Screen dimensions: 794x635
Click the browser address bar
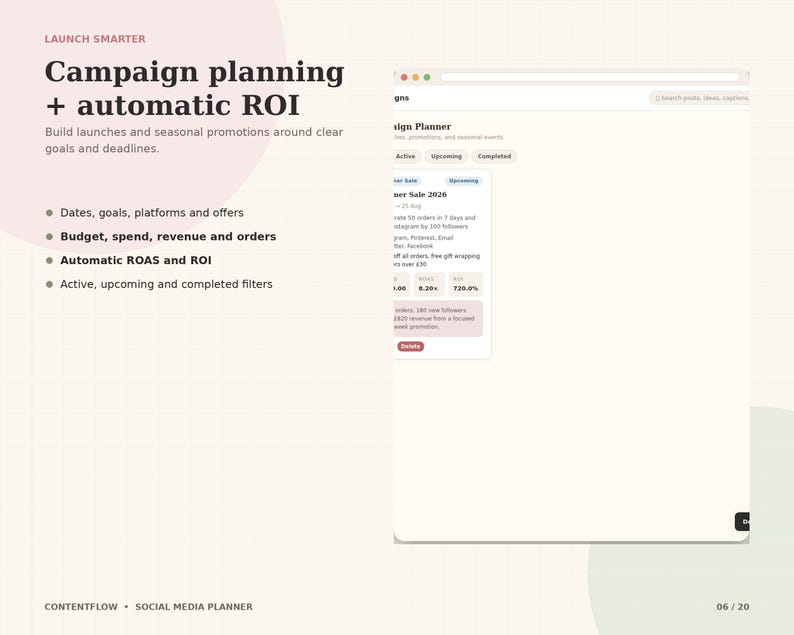click(590, 77)
